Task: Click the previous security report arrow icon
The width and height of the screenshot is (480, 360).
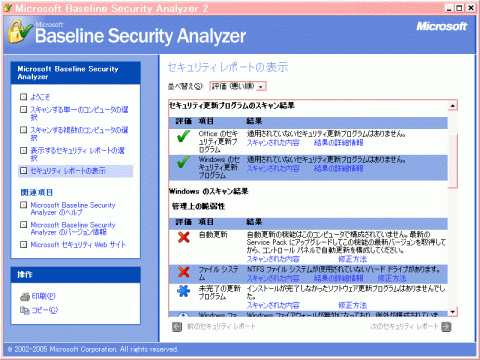Action: click(x=177, y=327)
